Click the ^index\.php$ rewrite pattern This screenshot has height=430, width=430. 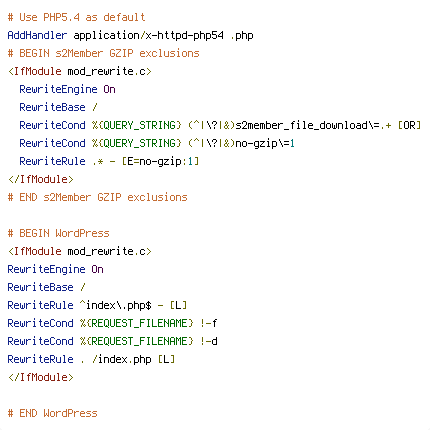point(115,305)
